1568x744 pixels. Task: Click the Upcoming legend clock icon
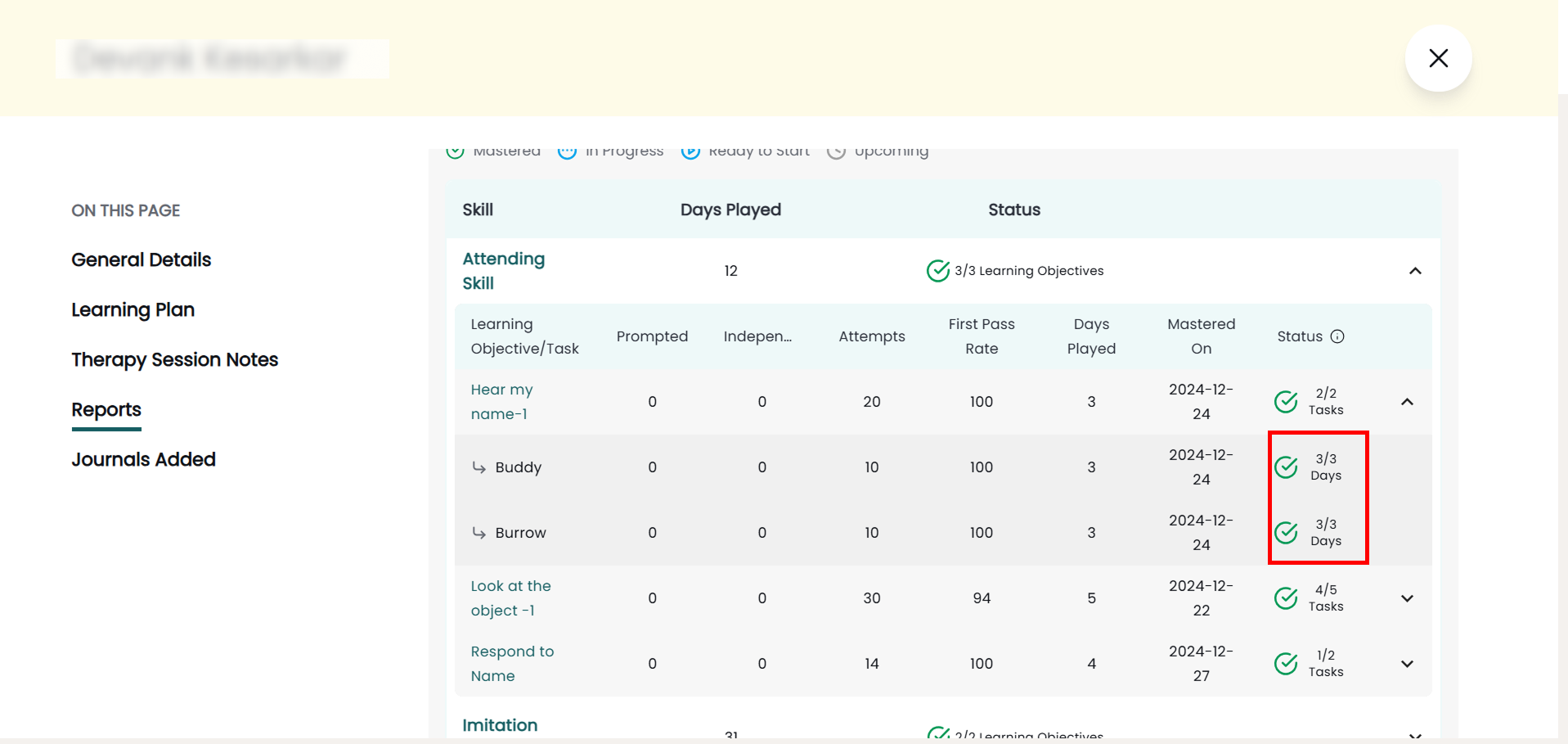point(836,151)
